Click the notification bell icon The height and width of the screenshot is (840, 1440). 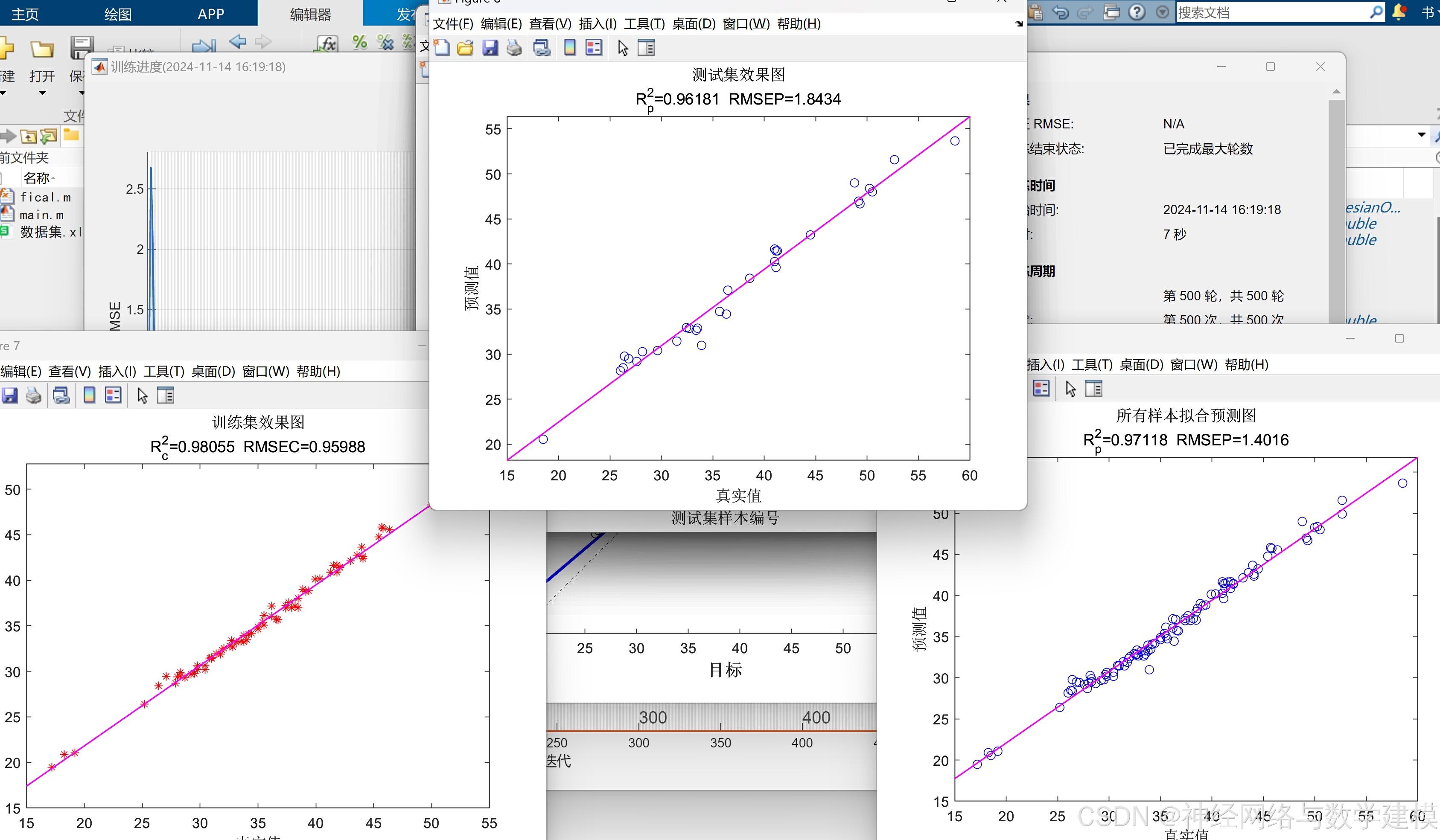click(x=1399, y=12)
